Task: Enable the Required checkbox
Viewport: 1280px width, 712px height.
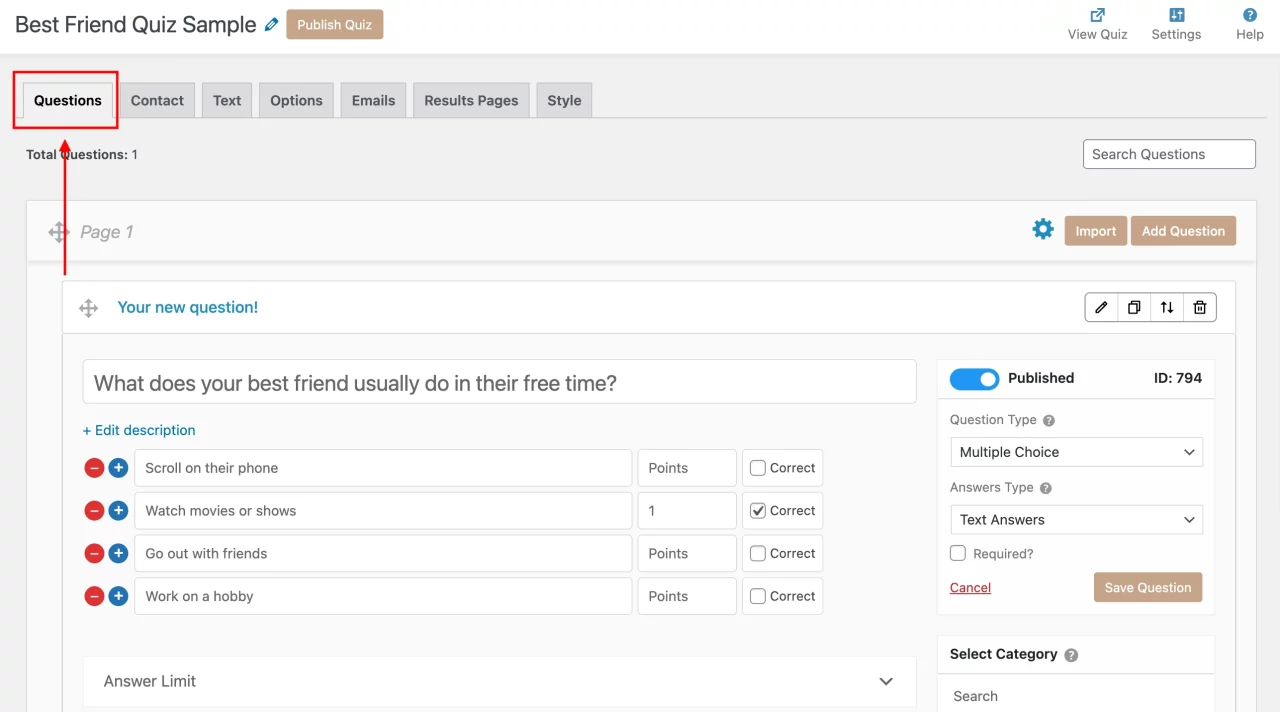Action: (x=958, y=553)
